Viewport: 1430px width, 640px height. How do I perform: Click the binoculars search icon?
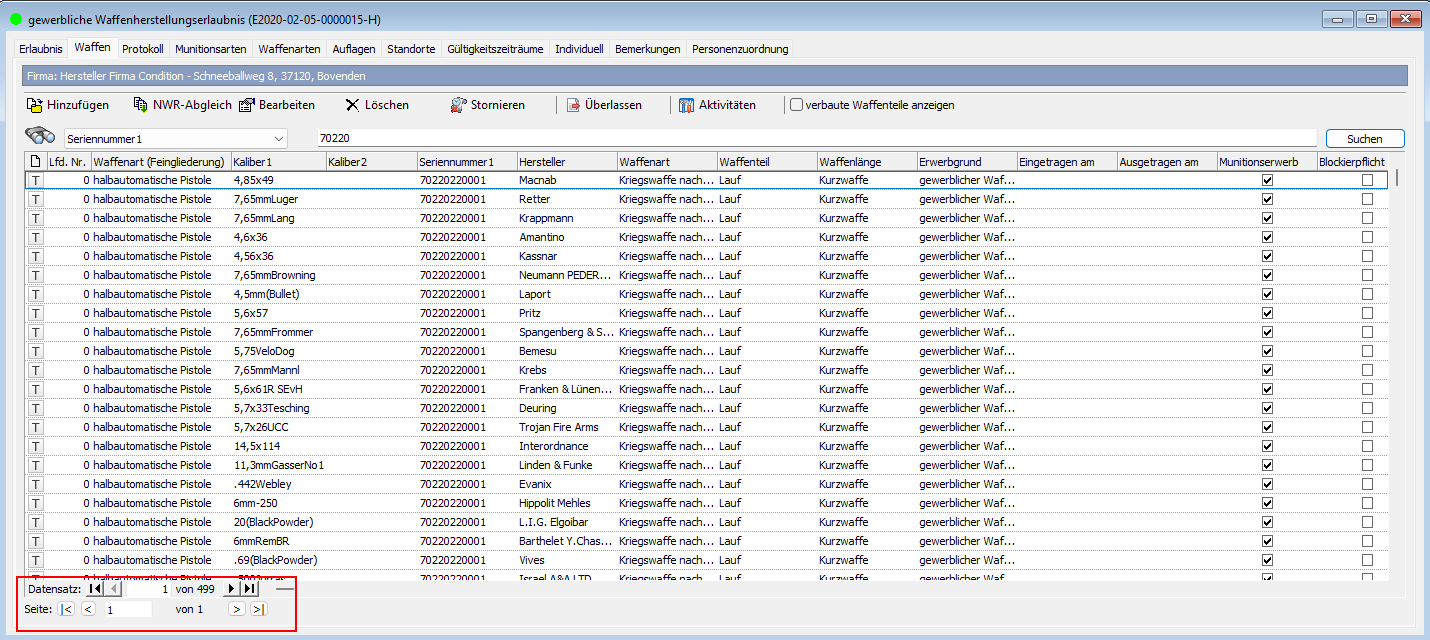40,138
